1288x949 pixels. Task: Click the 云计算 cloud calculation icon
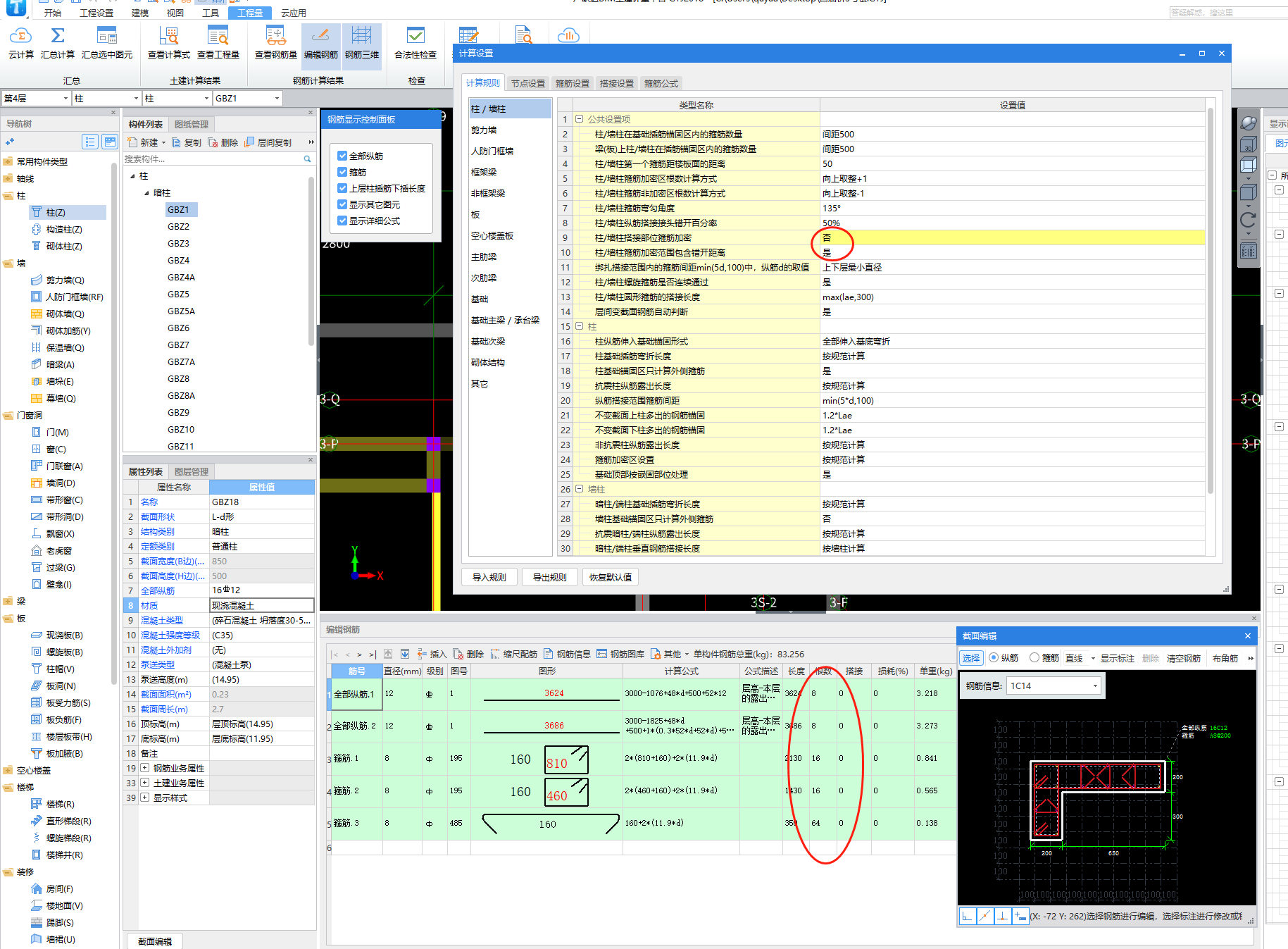(20, 35)
